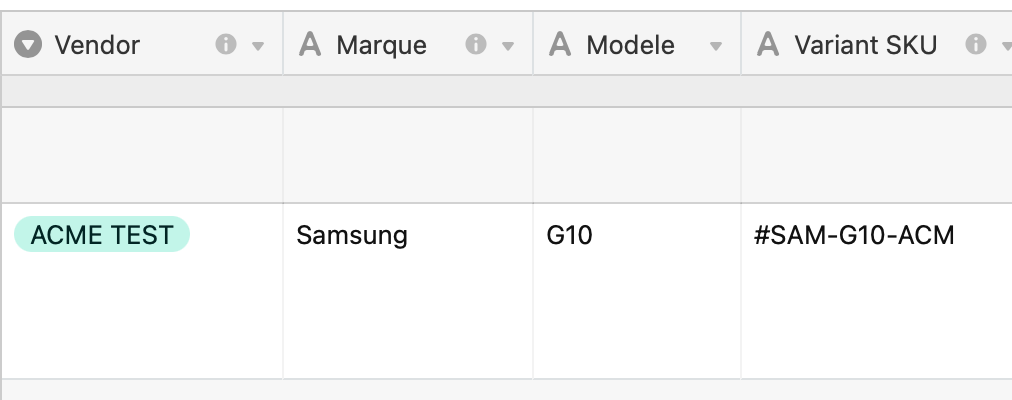Click the text field icon beside Marque
This screenshot has width=1012, height=400.
click(310, 45)
